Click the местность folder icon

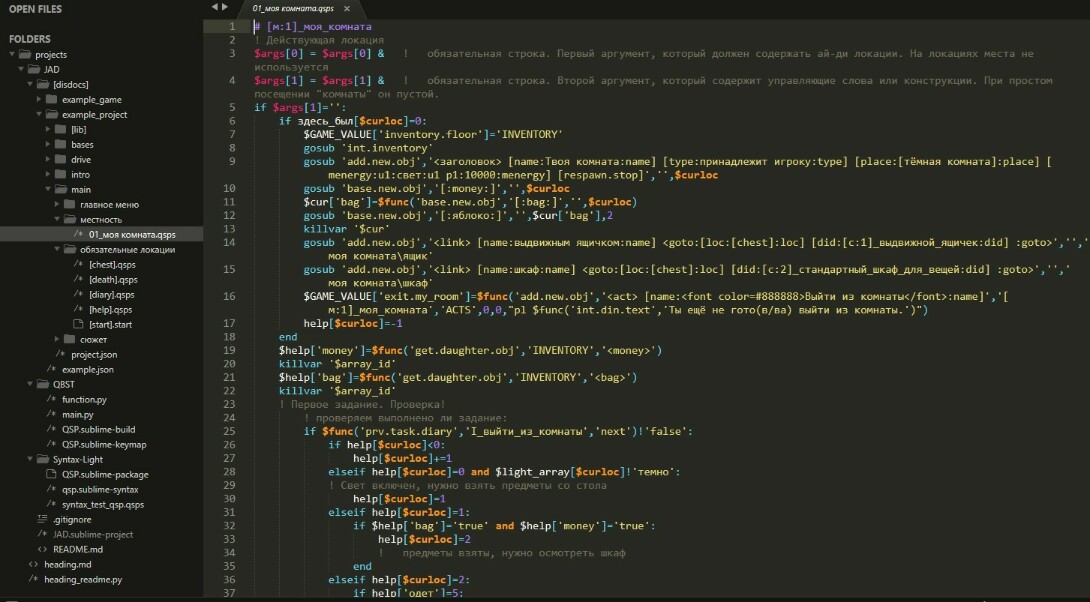coord(70,219)
